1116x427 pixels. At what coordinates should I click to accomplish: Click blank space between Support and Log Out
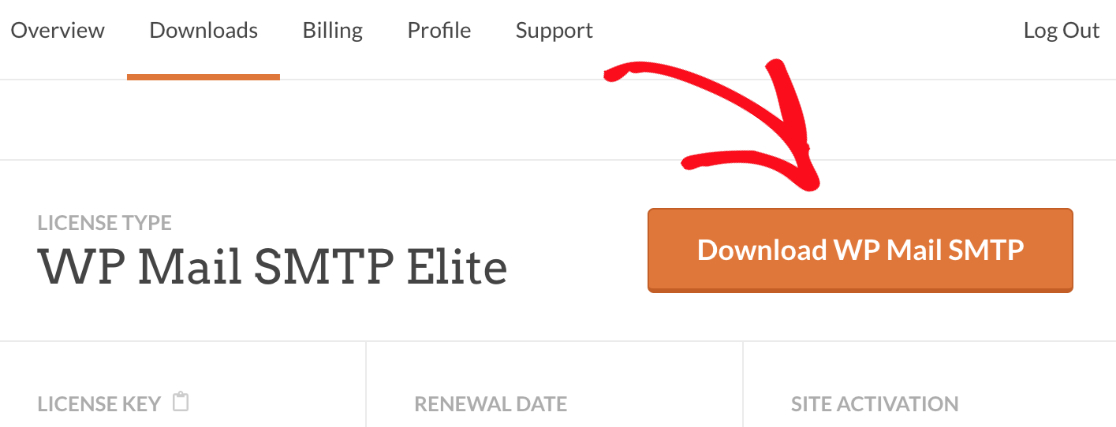click(808, 31)
